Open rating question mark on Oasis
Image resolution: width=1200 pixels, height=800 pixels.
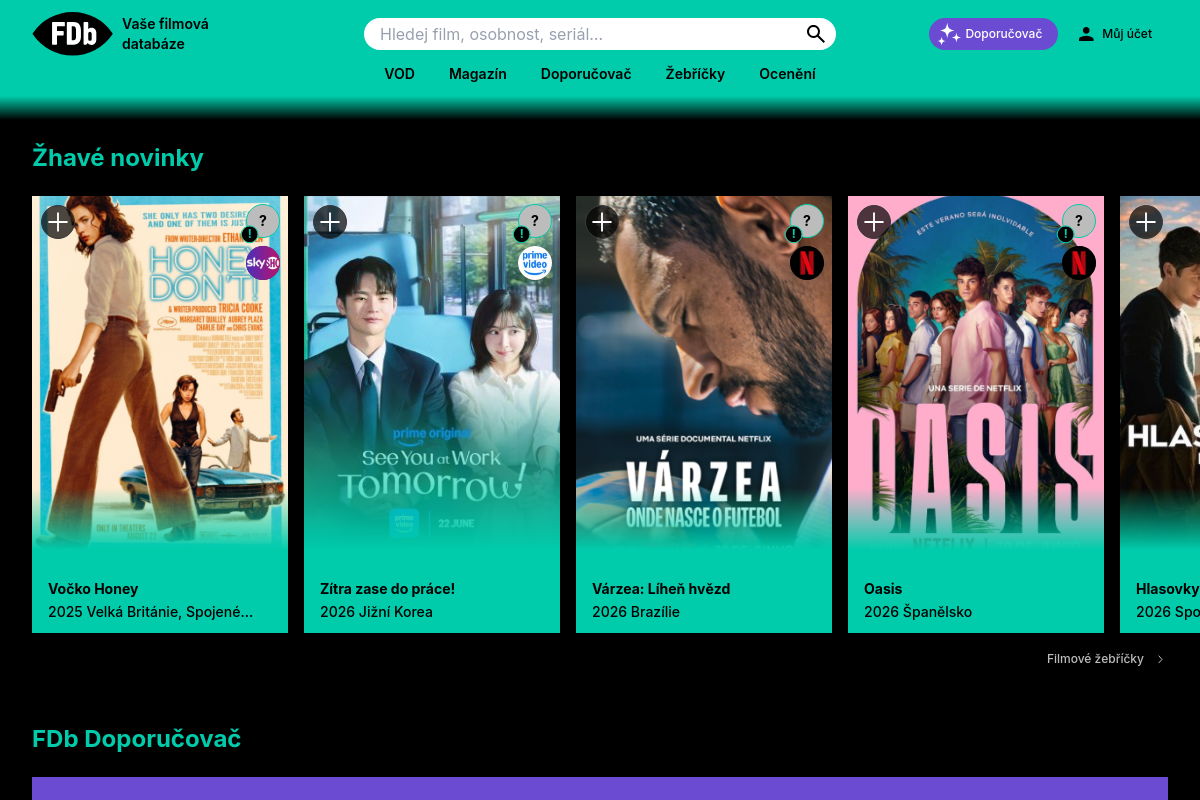click(x=1079, y=221)
